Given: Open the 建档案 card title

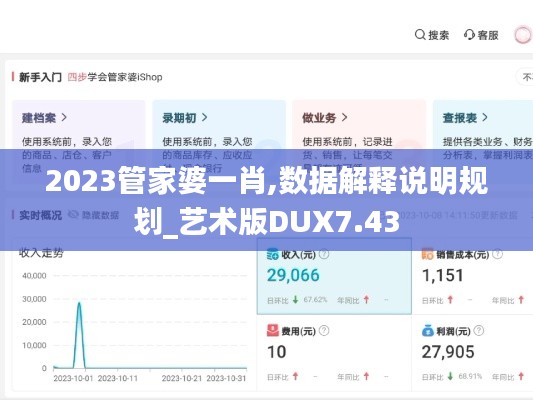Looking at the screenshot, I should coord(39,118).
